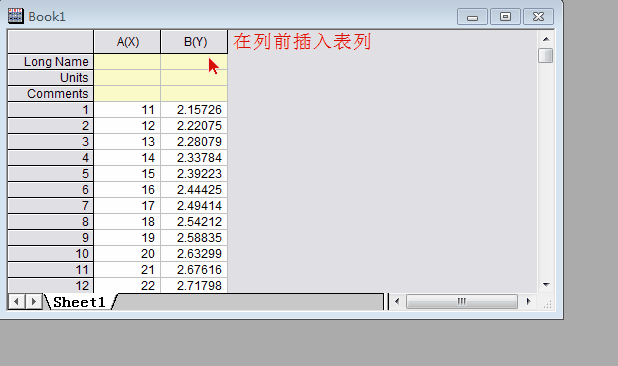
Task: Click sheet tab scroll right arrow
Action: coord(34,302)
